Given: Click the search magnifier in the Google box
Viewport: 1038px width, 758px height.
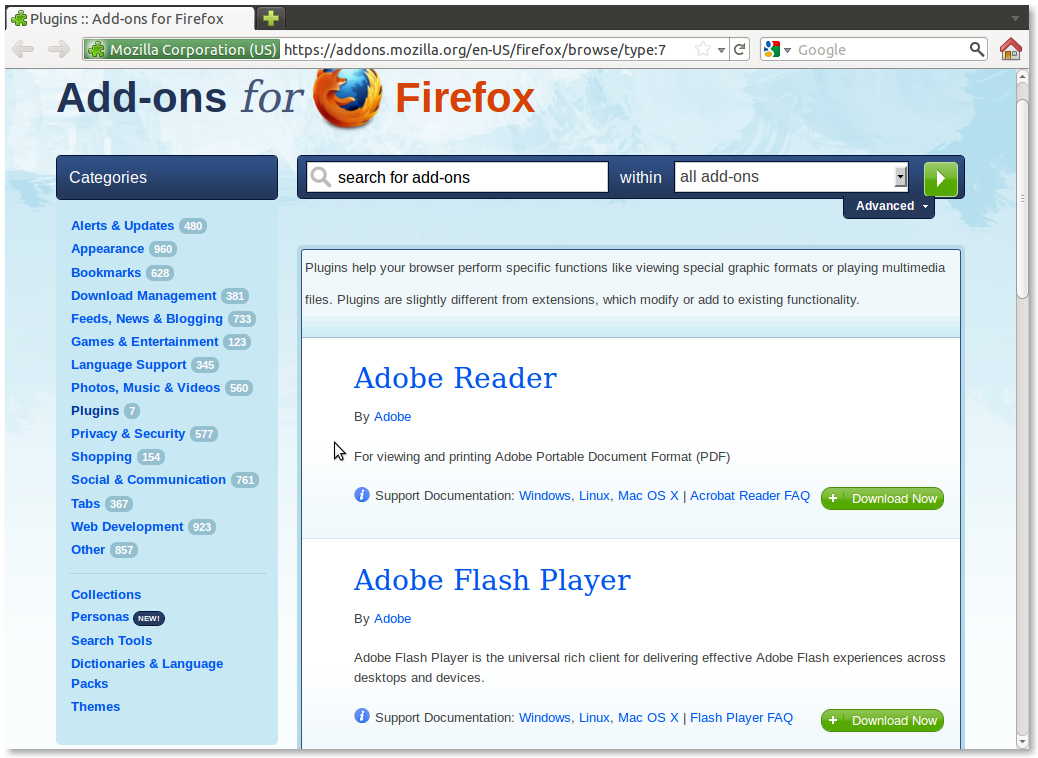Looking at the screenshot, I should (976, 49).
